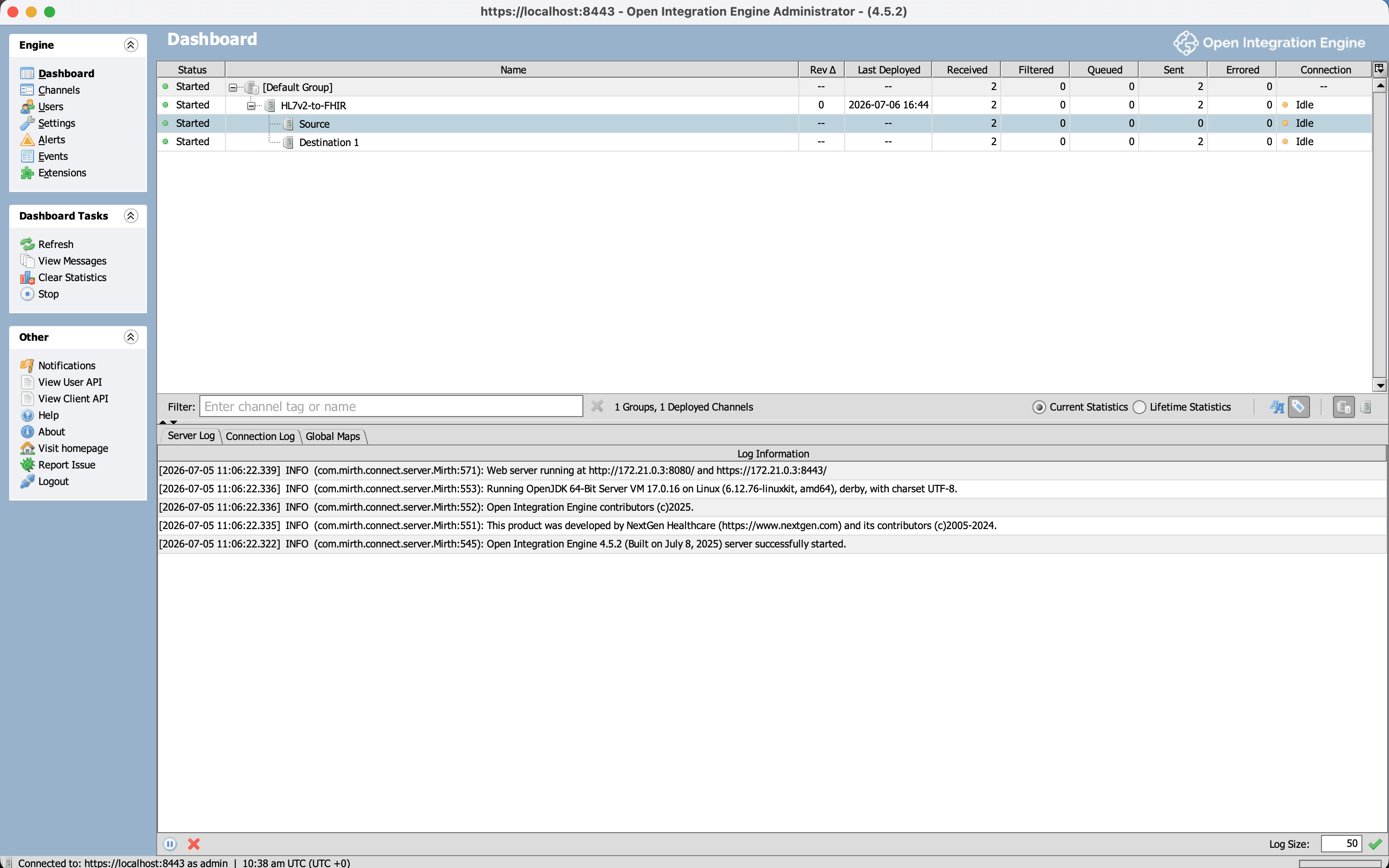This screenshot has width=1389, height=868.
Task: Sort by the Errored column header
Action: 1242,69
